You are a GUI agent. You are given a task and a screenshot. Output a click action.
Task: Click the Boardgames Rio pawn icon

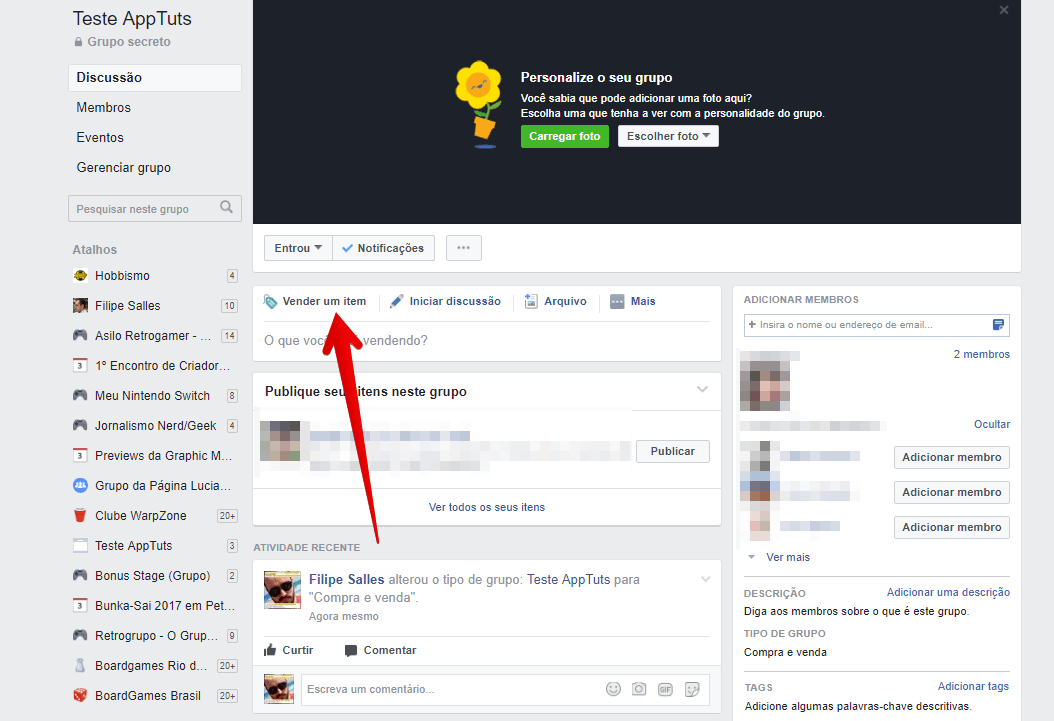(80, 665)
